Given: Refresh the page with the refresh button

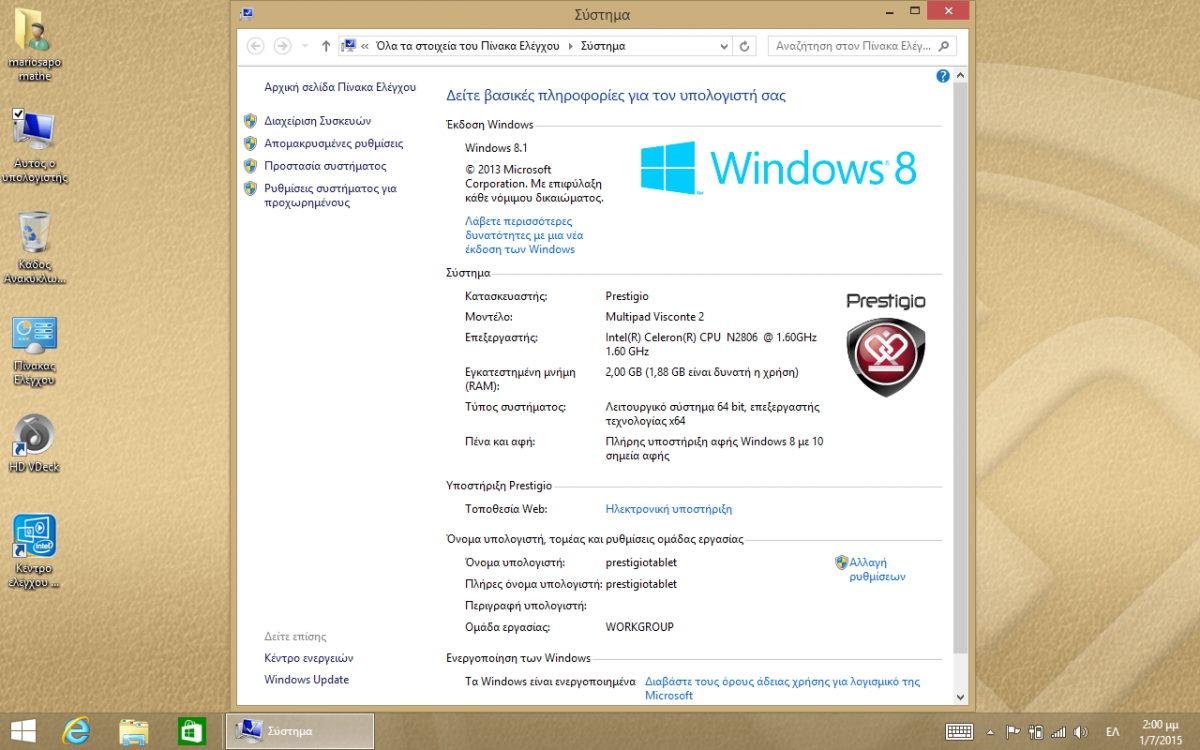Looking at the screenshot, I should coord(744,46).
